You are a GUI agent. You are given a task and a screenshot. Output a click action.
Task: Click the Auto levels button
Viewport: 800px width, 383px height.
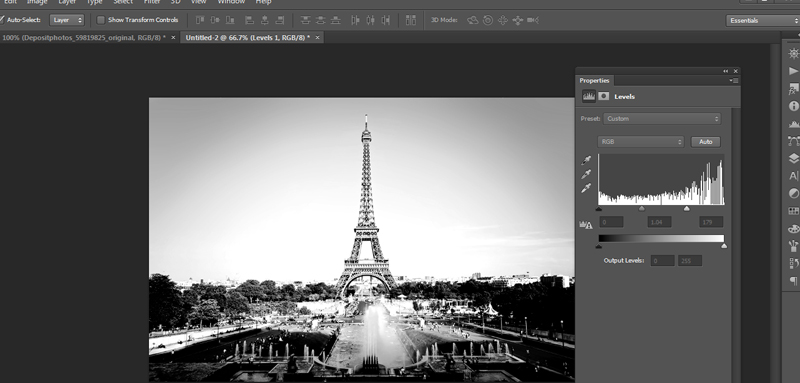pyautogui.click(x=706, y=142)
